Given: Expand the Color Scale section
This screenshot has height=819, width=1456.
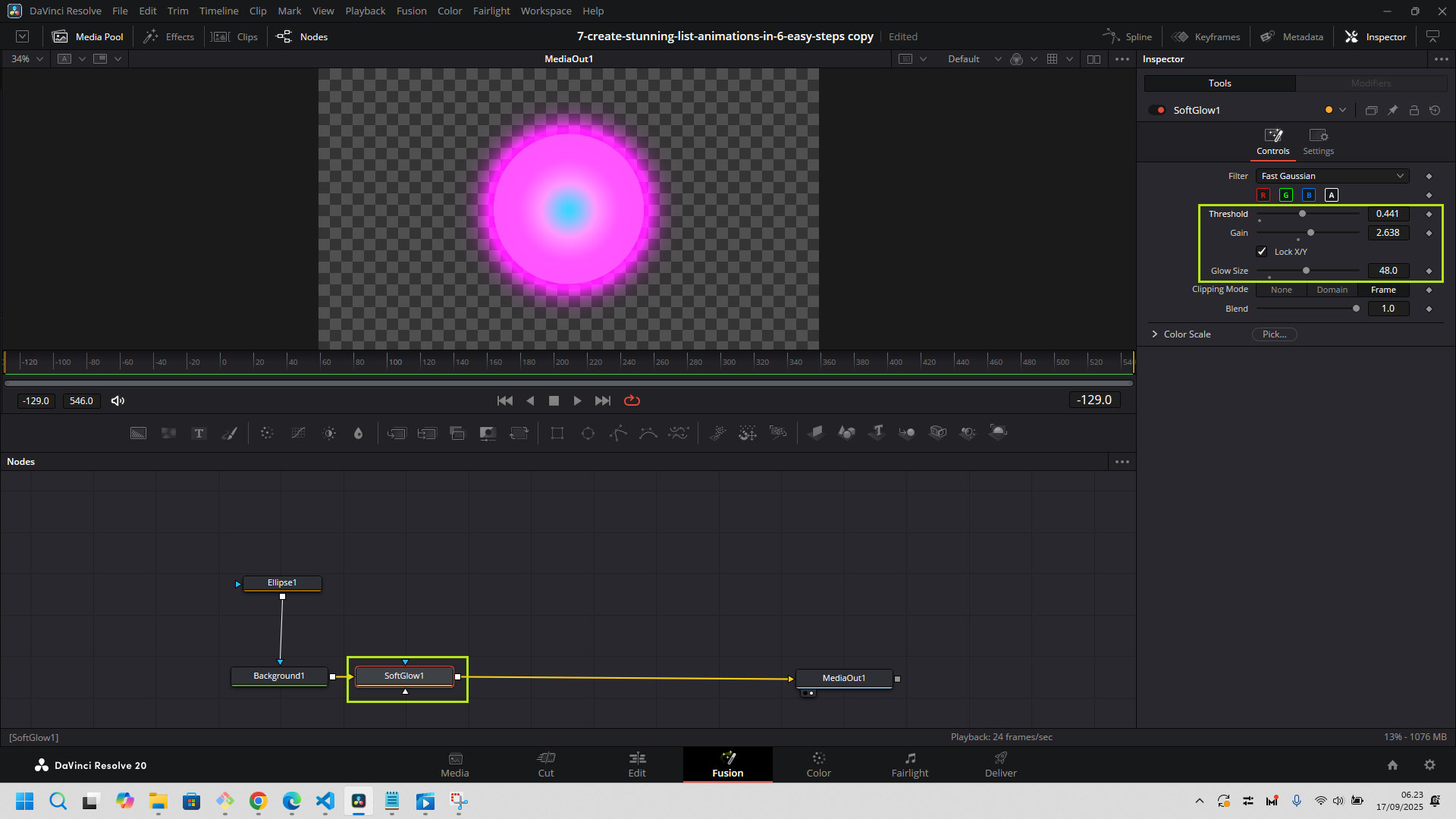Looking at the screenshot, I should click(x=1155, y=334).
